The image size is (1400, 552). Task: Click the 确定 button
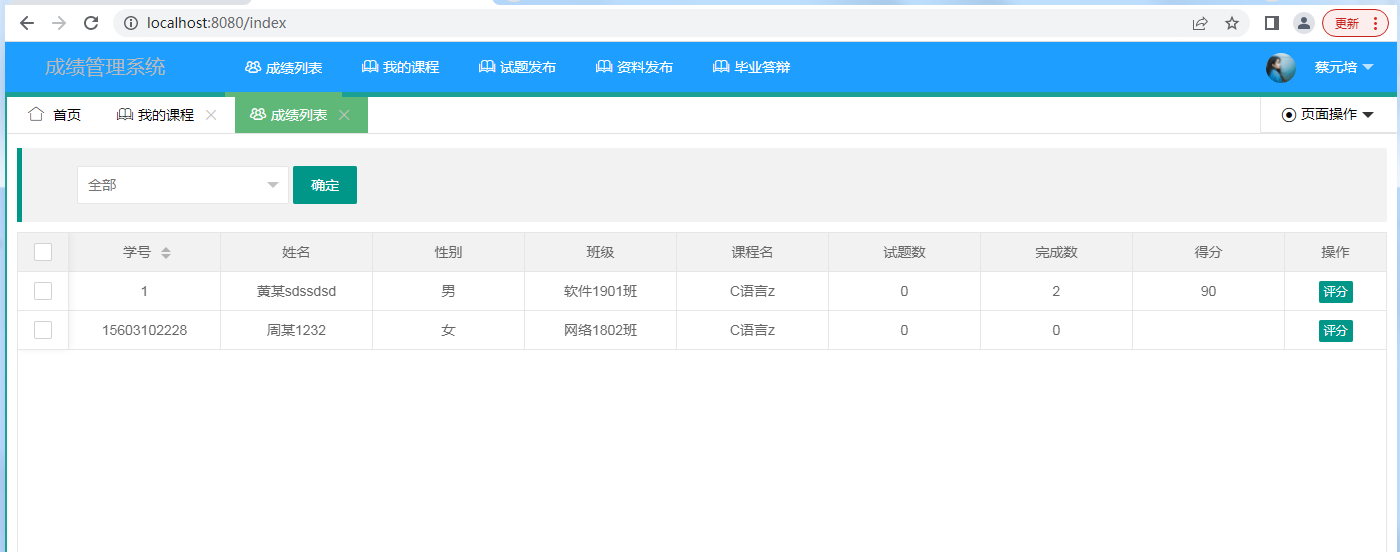point(325,185)
